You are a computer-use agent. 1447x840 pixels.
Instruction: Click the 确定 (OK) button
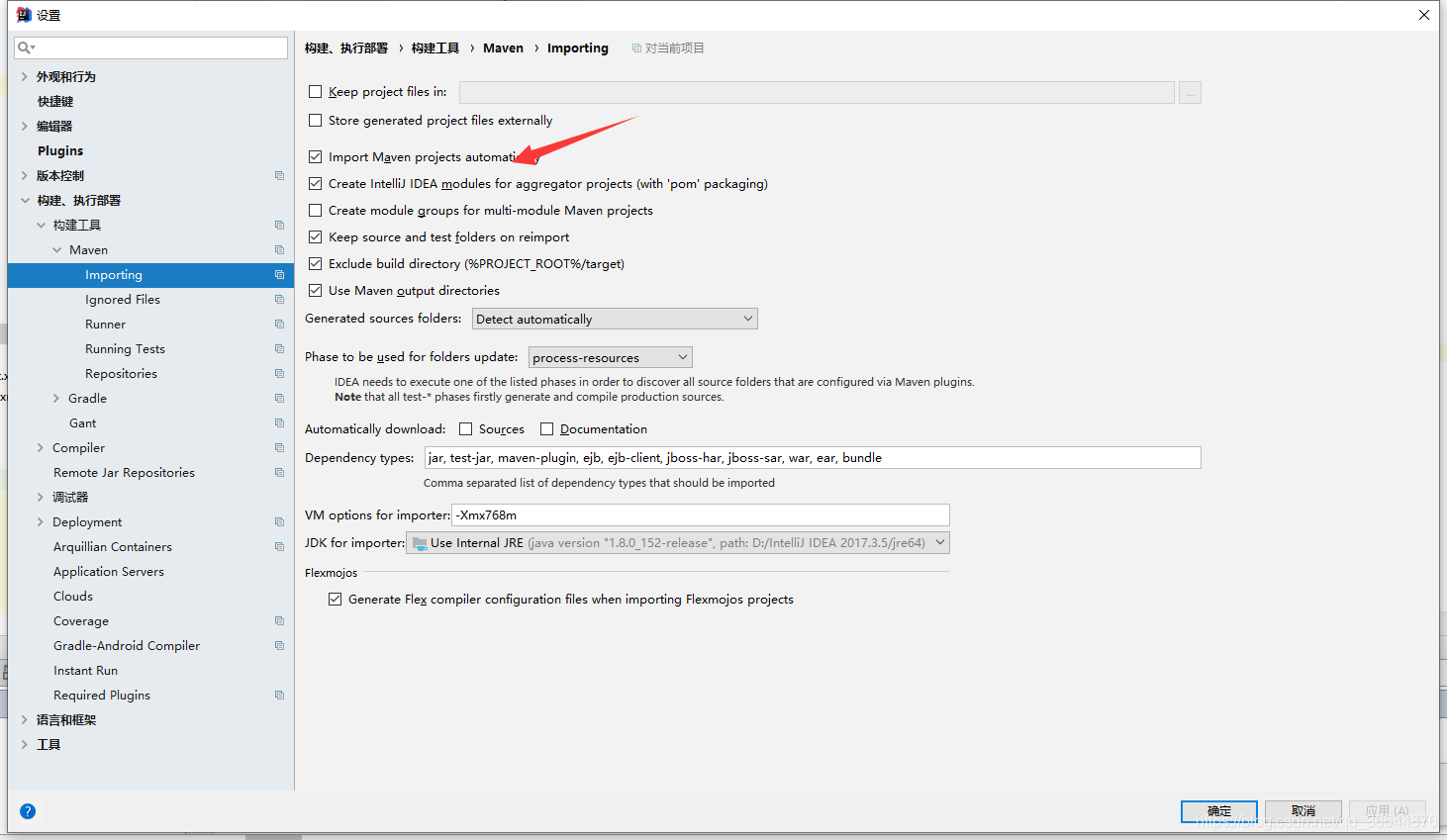pyautogui.click(x=1219, y=811)
